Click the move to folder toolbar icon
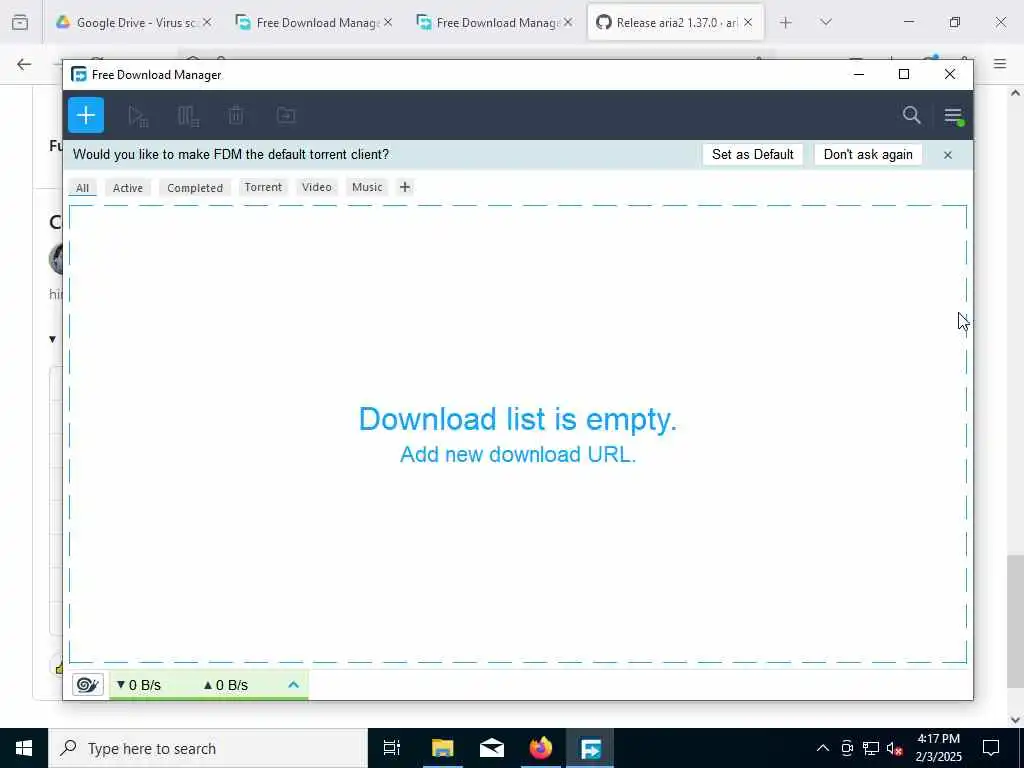Image resolution: width=1024 pixels, height=768 pixels. click(286, 116)
